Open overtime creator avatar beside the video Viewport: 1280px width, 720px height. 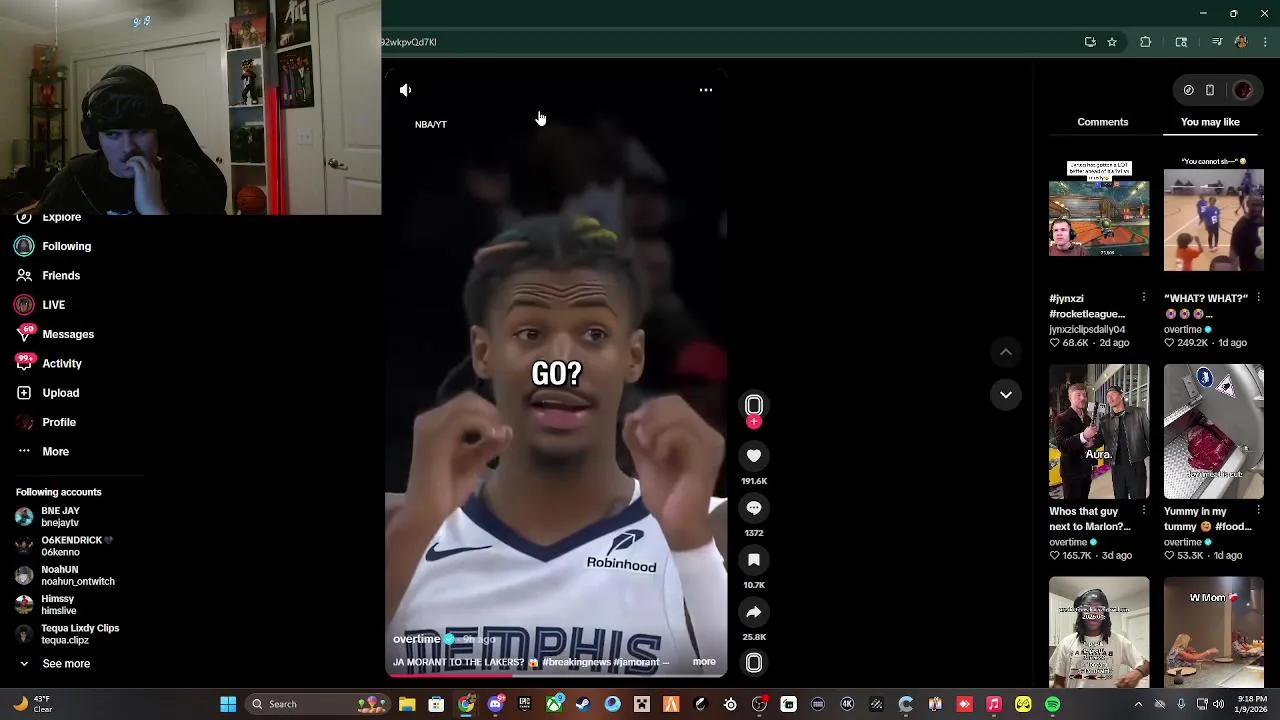pos(754,405)
